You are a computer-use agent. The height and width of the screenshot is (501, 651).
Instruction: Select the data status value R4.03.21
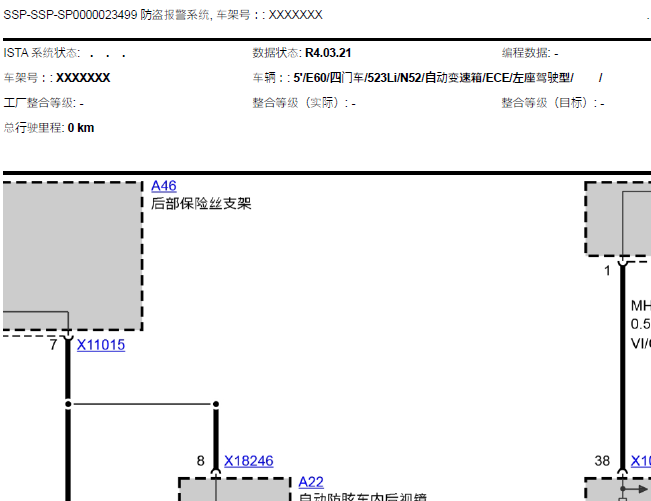[328, 53]
